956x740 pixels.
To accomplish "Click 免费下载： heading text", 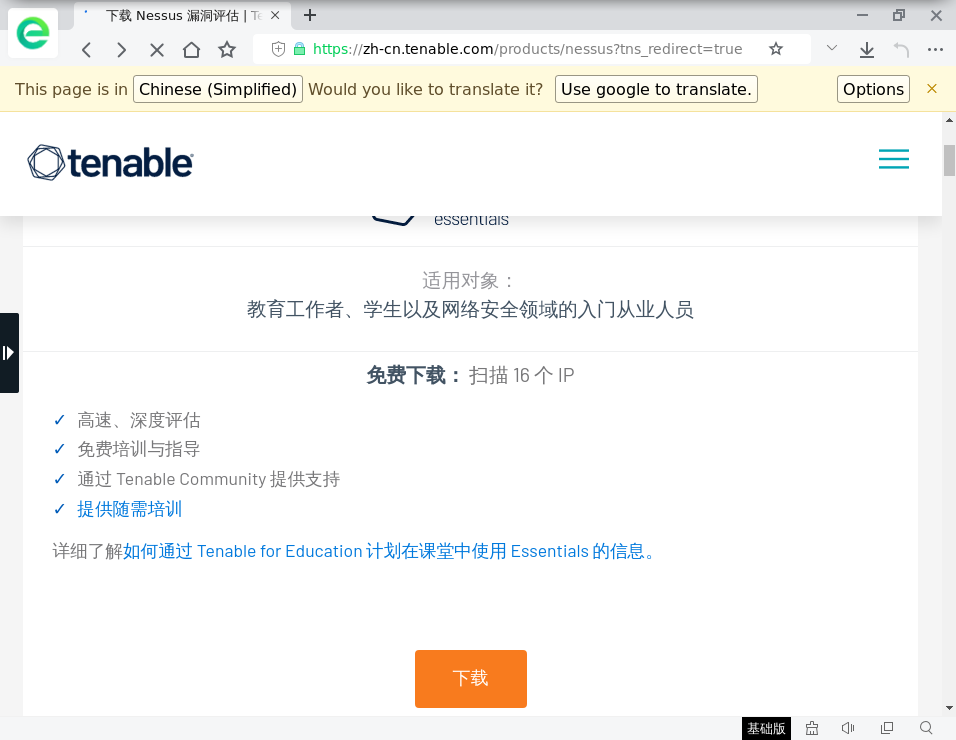I will [x=415, y=375].
